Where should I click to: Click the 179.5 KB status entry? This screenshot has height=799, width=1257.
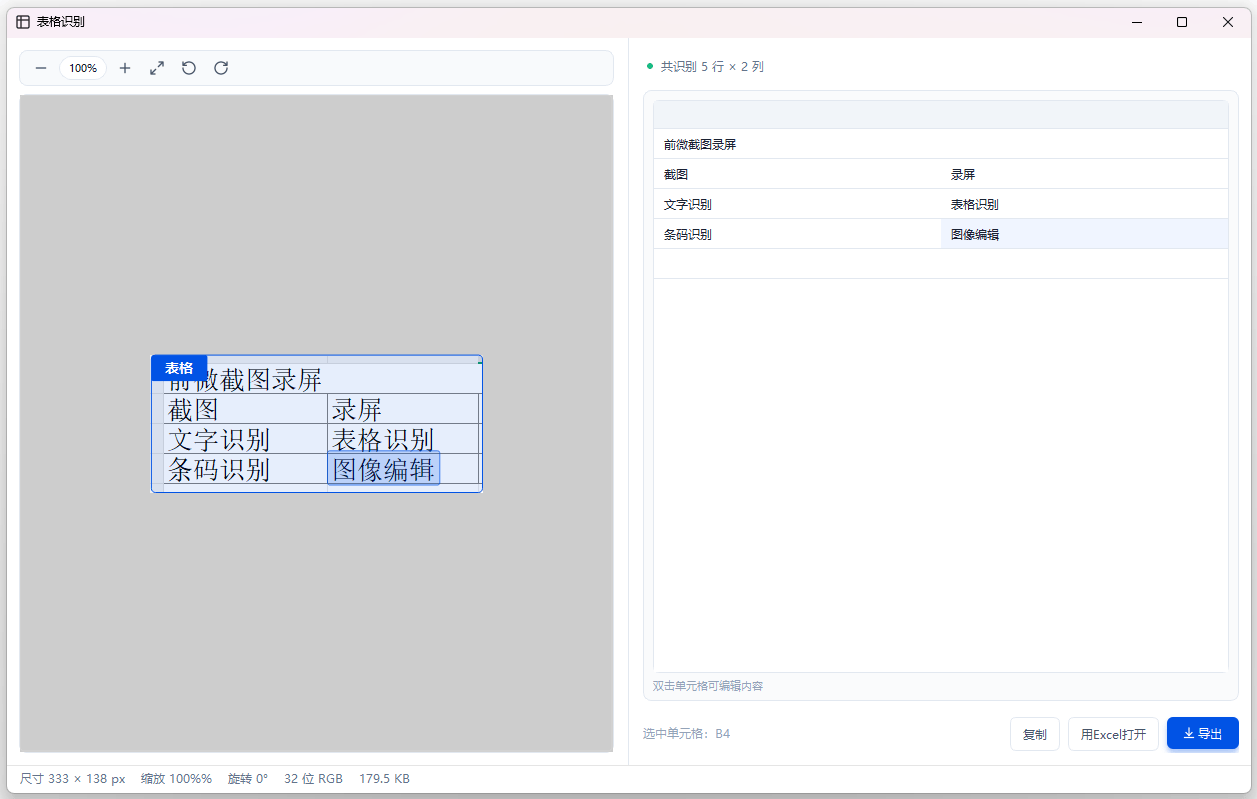[x=384, y=779]
